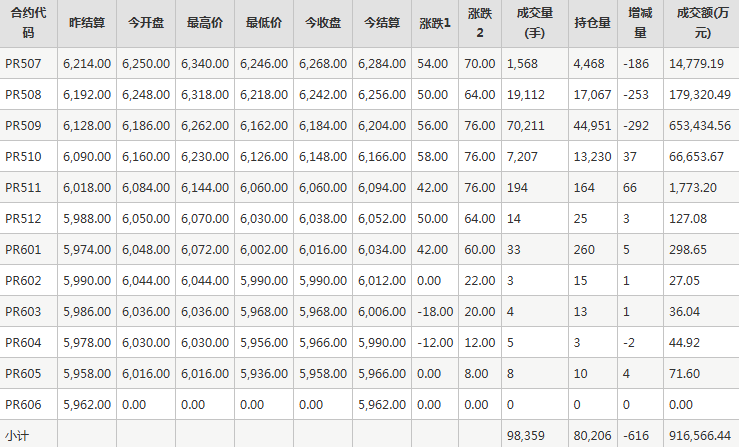
Task: Click PR509 volume 70,211
Action: (526, 126)
